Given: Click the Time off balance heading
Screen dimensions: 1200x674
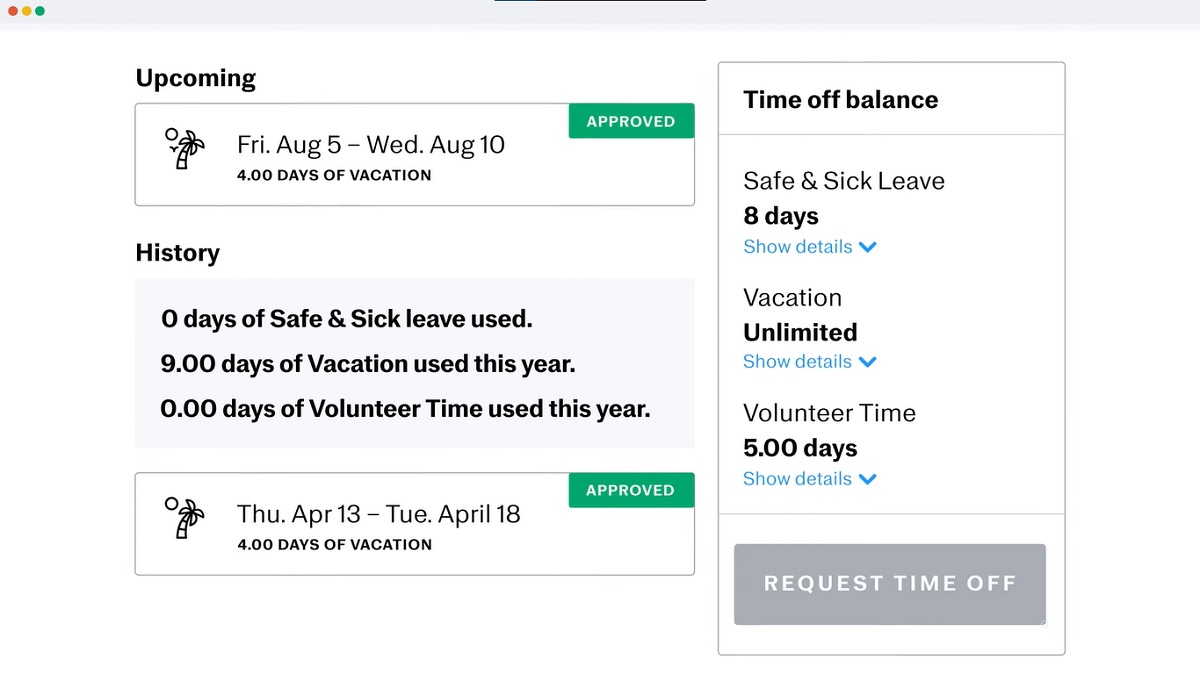Looking at the screenshot, I should [841, 100].
